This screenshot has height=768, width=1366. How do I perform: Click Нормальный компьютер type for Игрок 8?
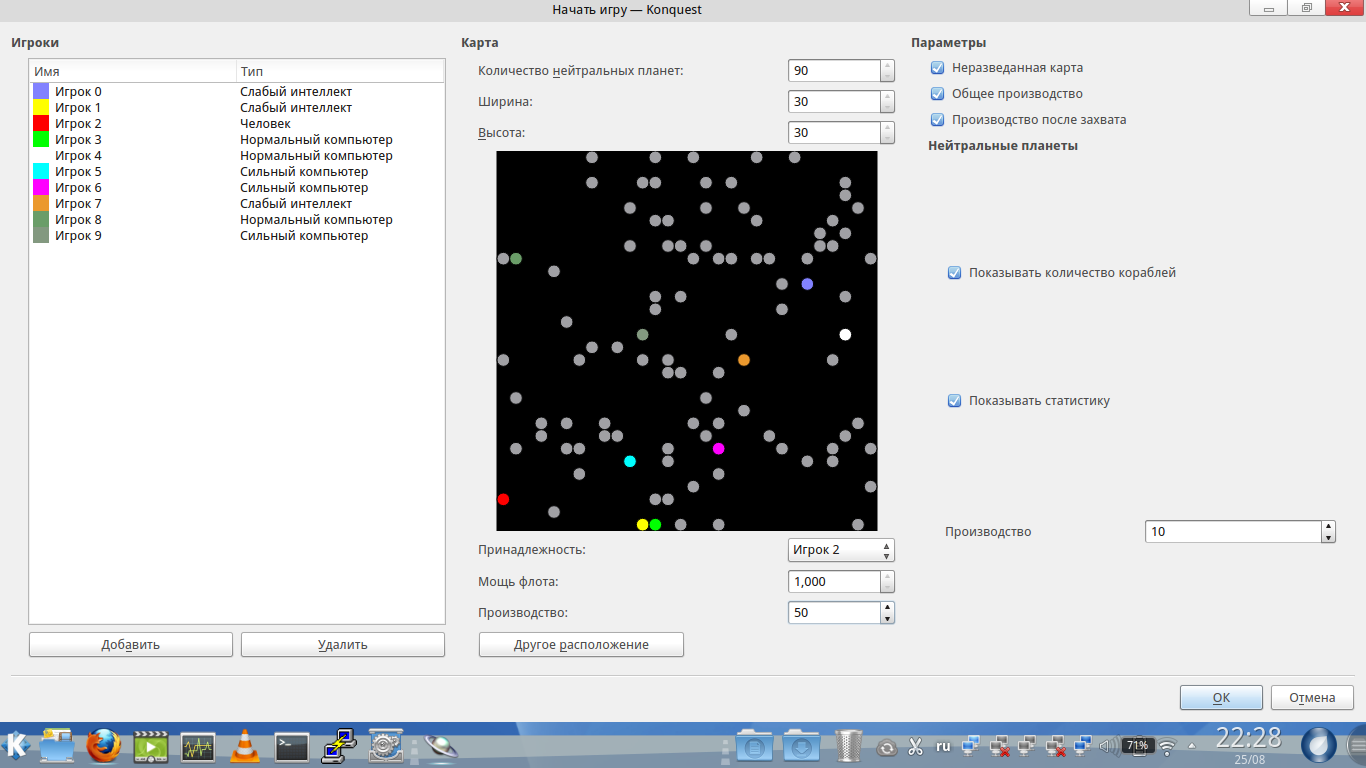click(x=316, y=220)
